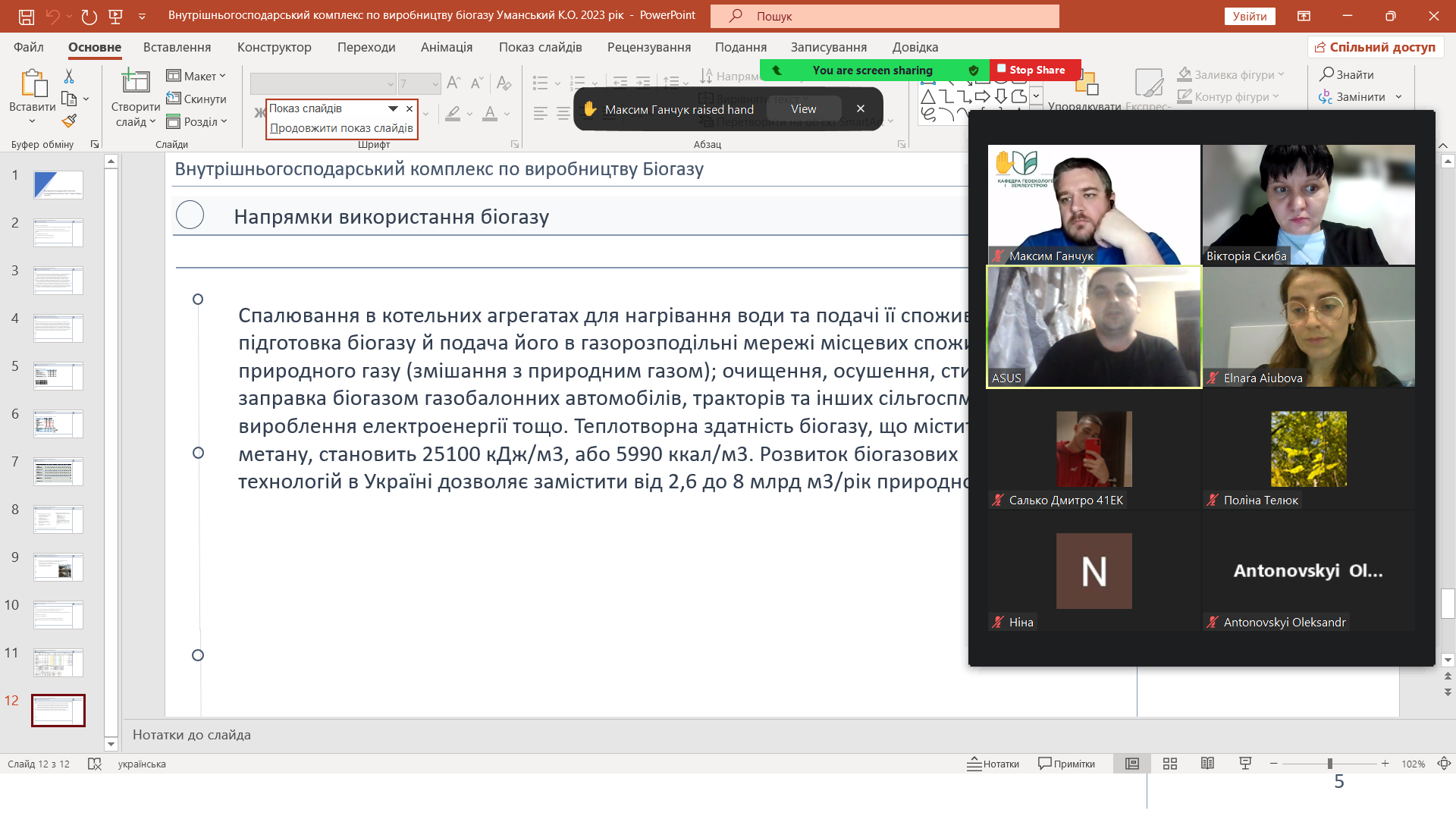Toggle the bulleted list formatting

click(540, 83)
